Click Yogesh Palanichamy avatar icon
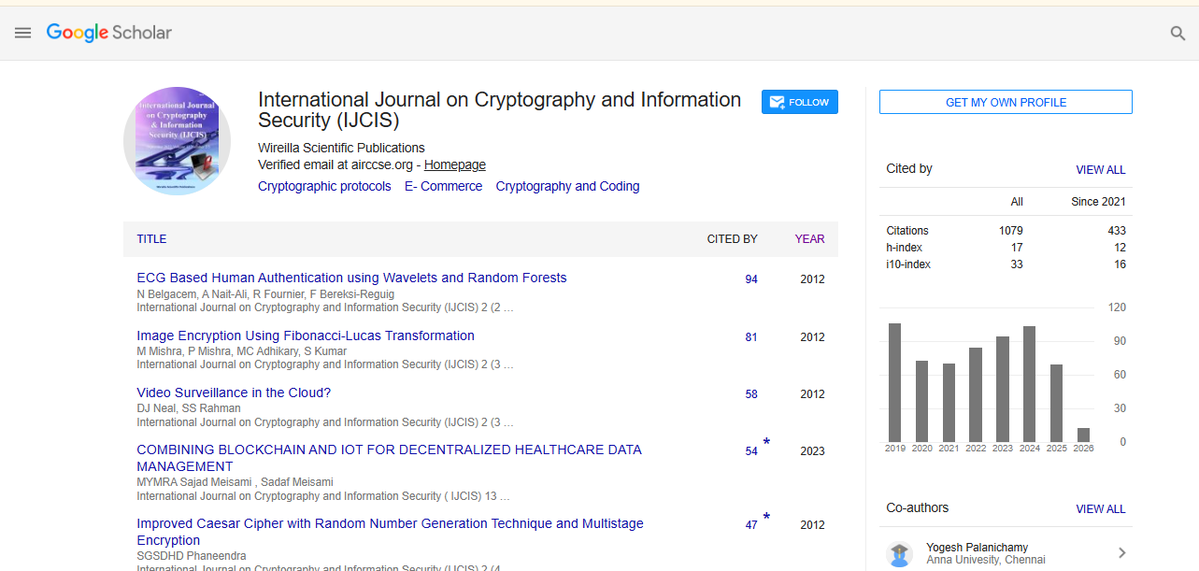 899,553
